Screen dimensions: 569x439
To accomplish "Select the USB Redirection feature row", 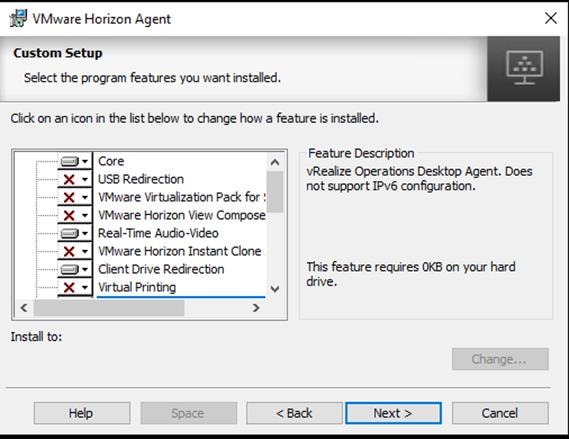I will point(141,179).
